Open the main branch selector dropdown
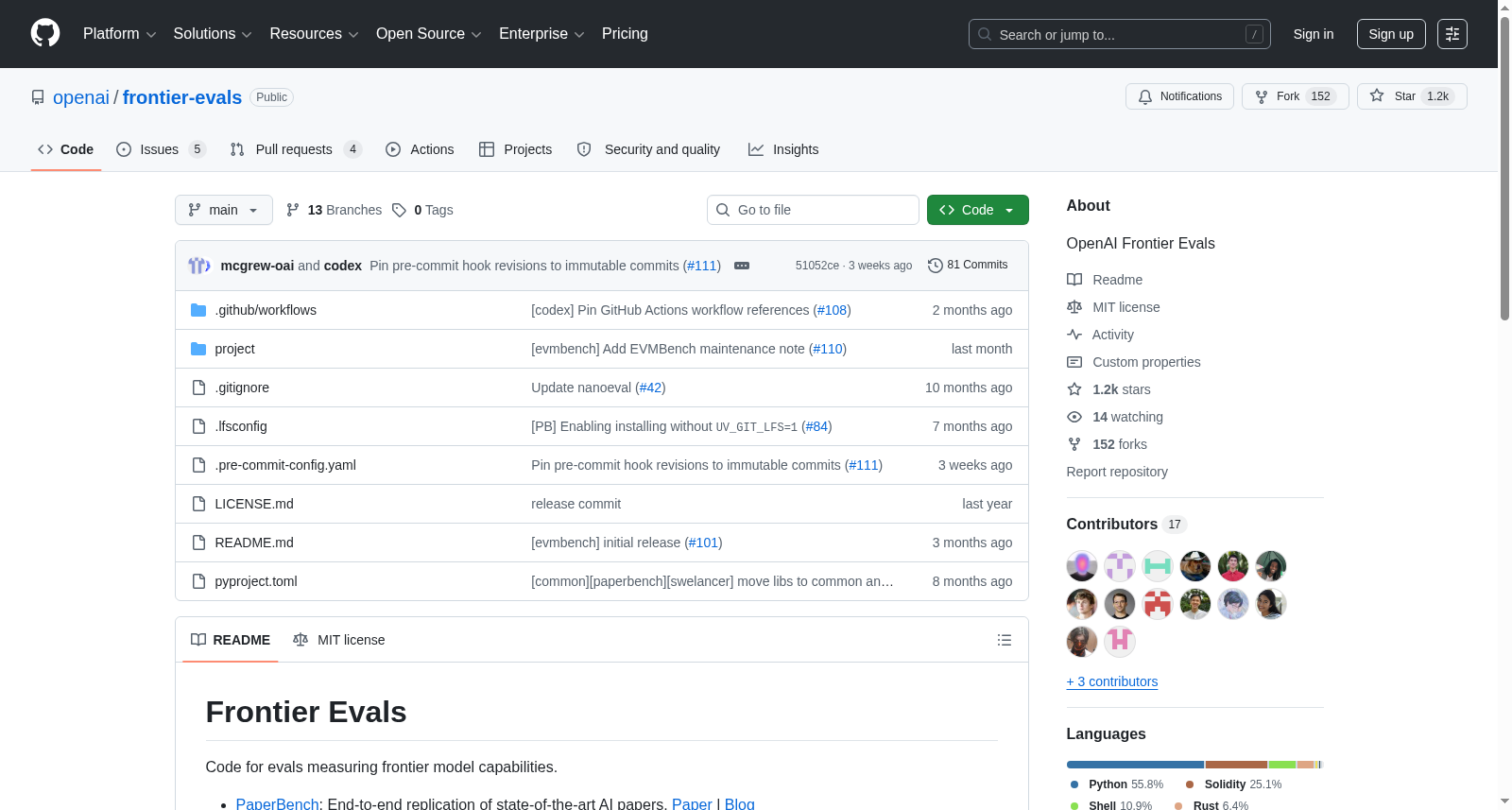 tap(224, 210)
